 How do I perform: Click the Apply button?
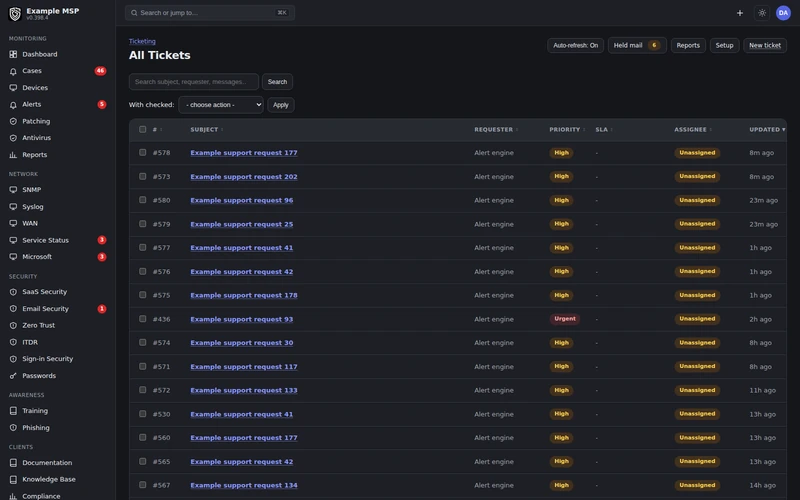point(281,105)
